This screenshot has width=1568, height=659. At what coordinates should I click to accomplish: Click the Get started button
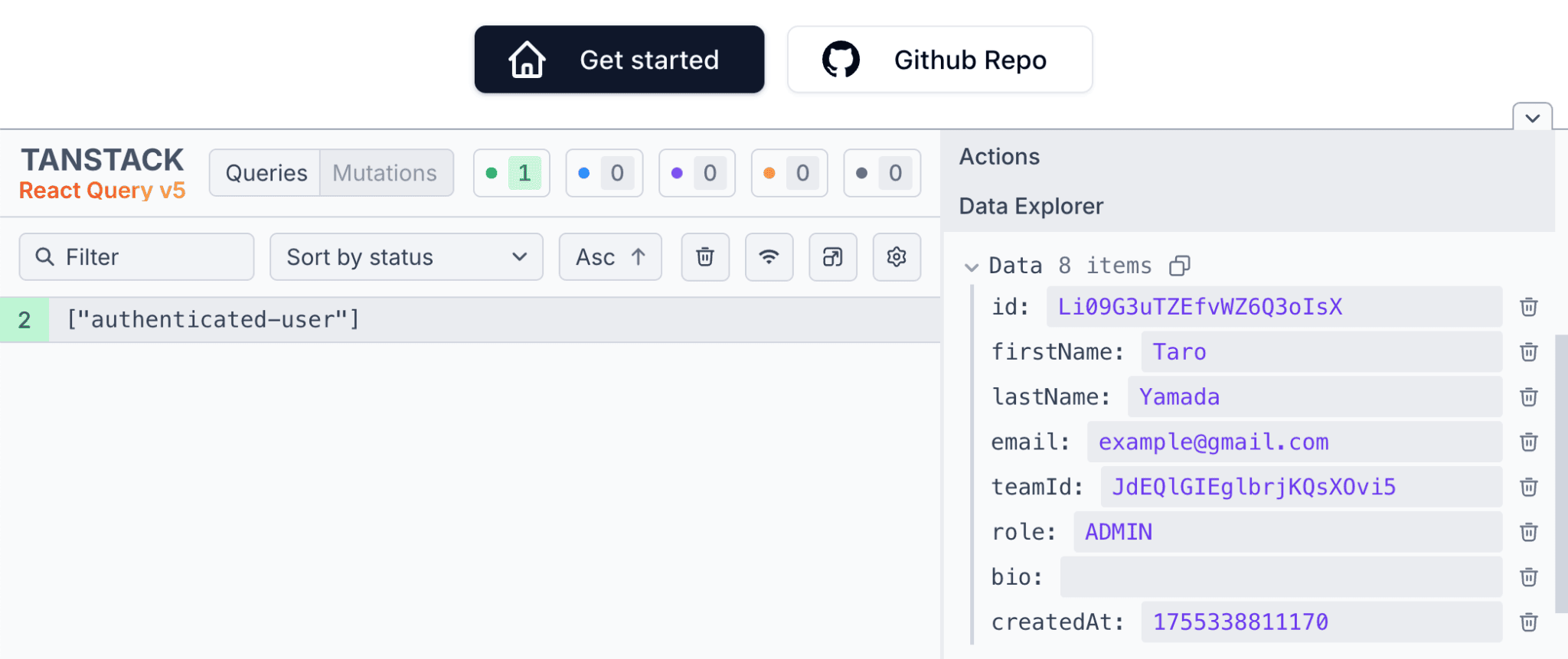click(x=619, y=60)
